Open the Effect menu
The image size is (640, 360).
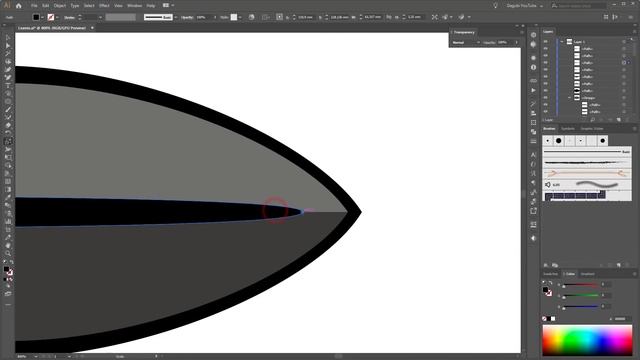pos(104,6)
